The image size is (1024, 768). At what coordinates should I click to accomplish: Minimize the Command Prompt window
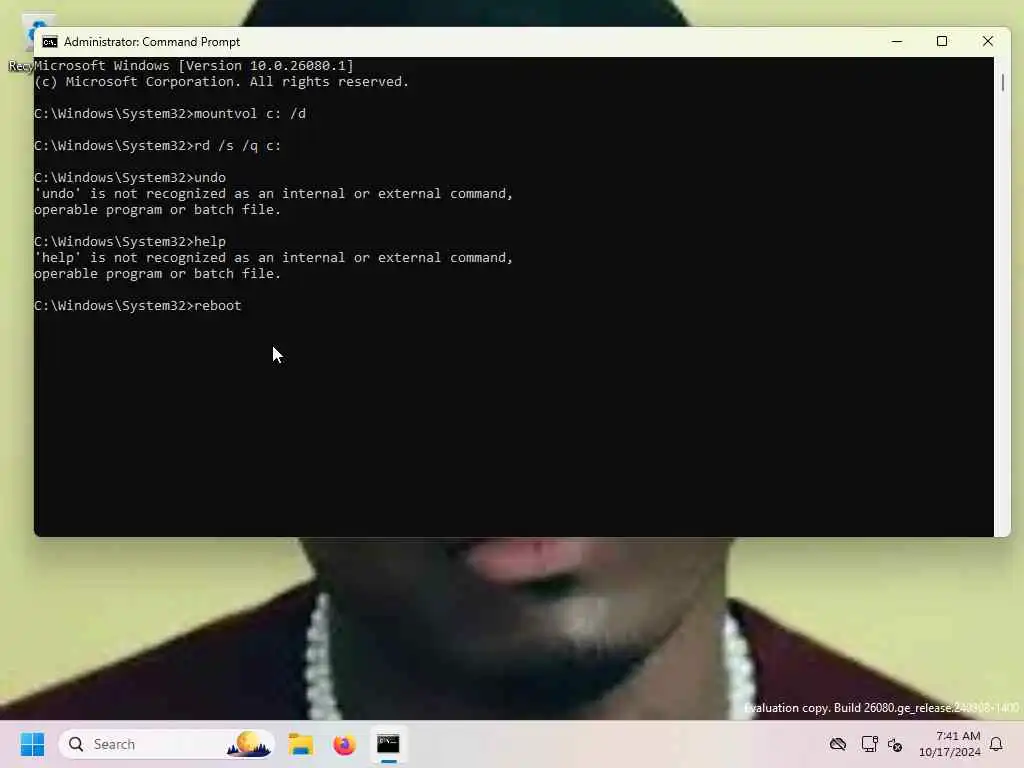pyautogui.click(x=897, y=42)
